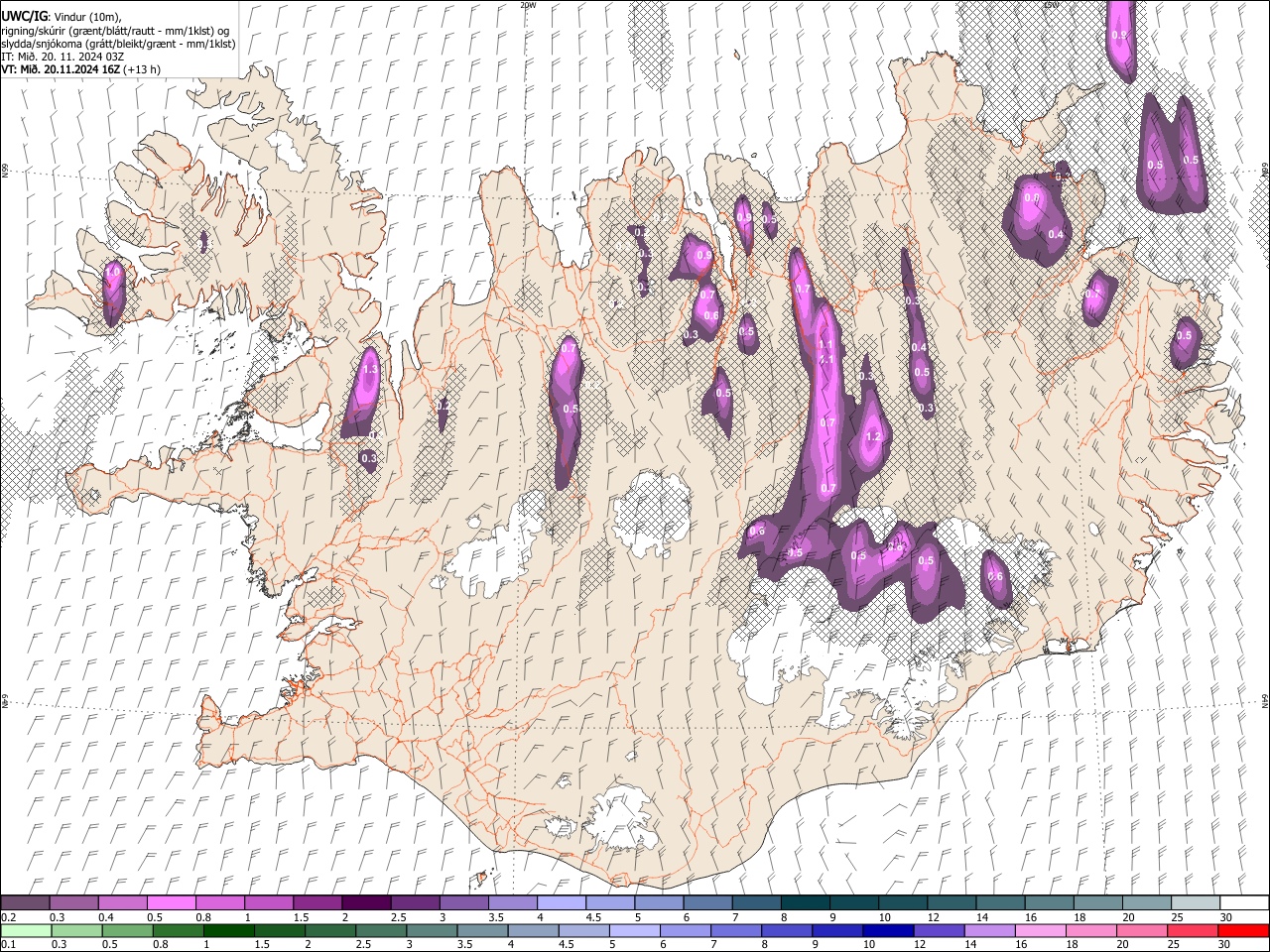
Task: Click the mauve 0.3 swatch in upper legend row
Action: 73,903
